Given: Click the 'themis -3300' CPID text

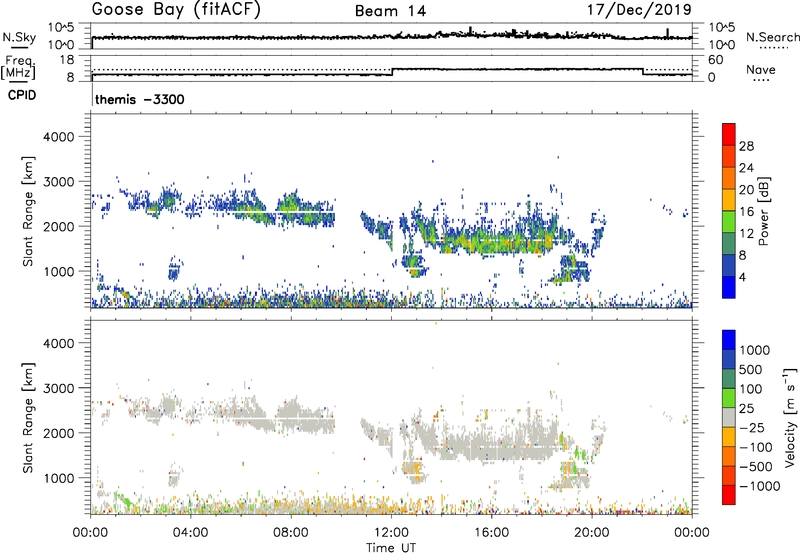Looking at the screenshot, I should pyautogui.click(x=140, y=99).
